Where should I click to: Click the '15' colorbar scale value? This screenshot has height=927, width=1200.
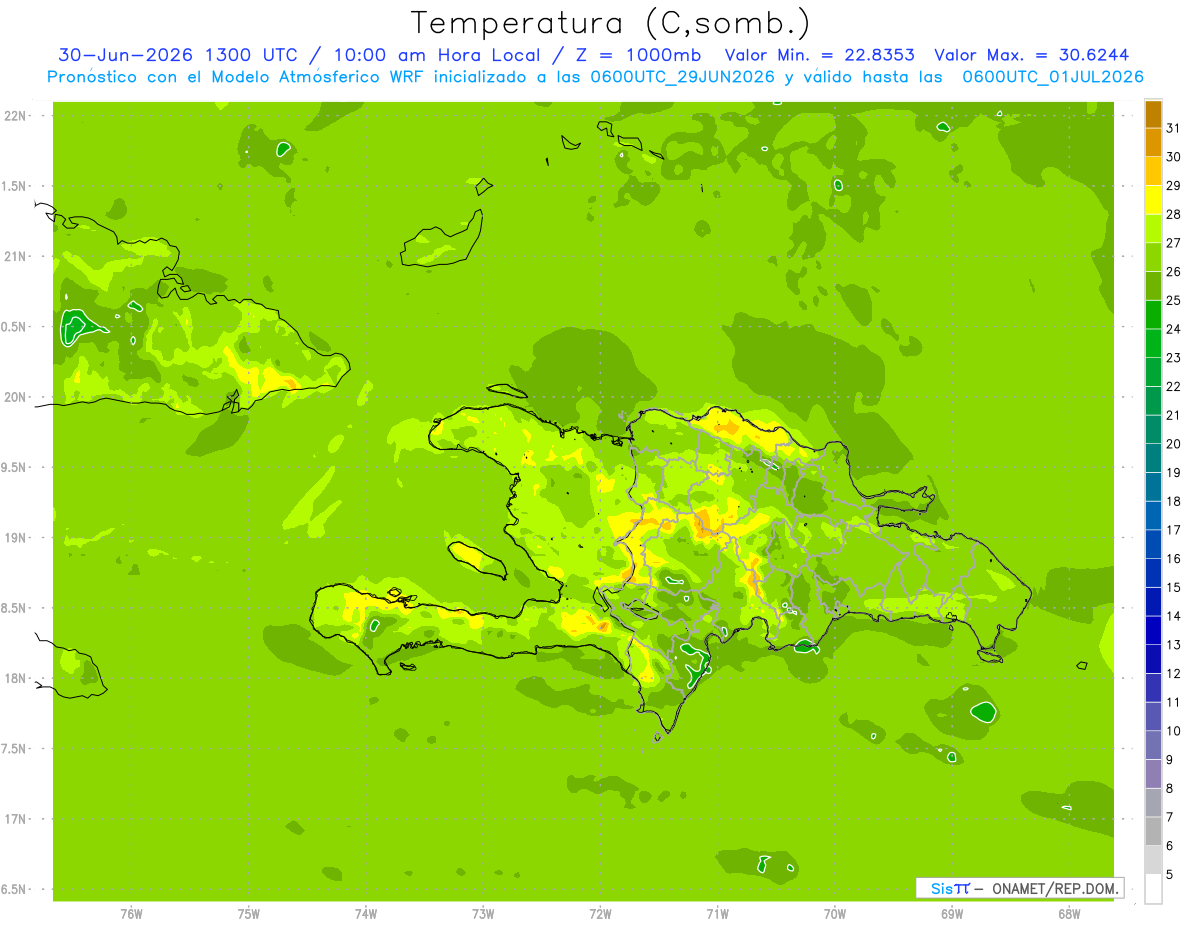pos(1174,588)
